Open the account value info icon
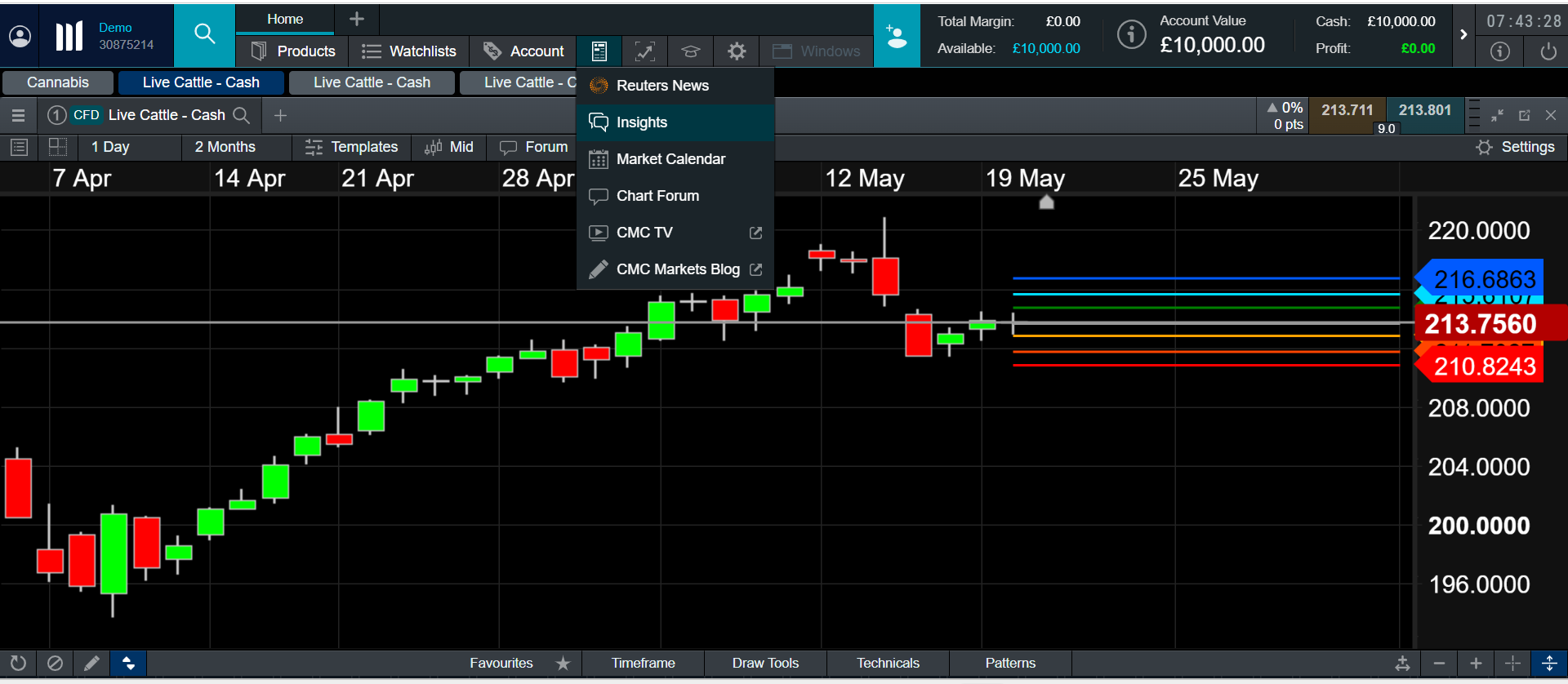This screenshot has width=1568, height=684. (x=1131, y=34)
